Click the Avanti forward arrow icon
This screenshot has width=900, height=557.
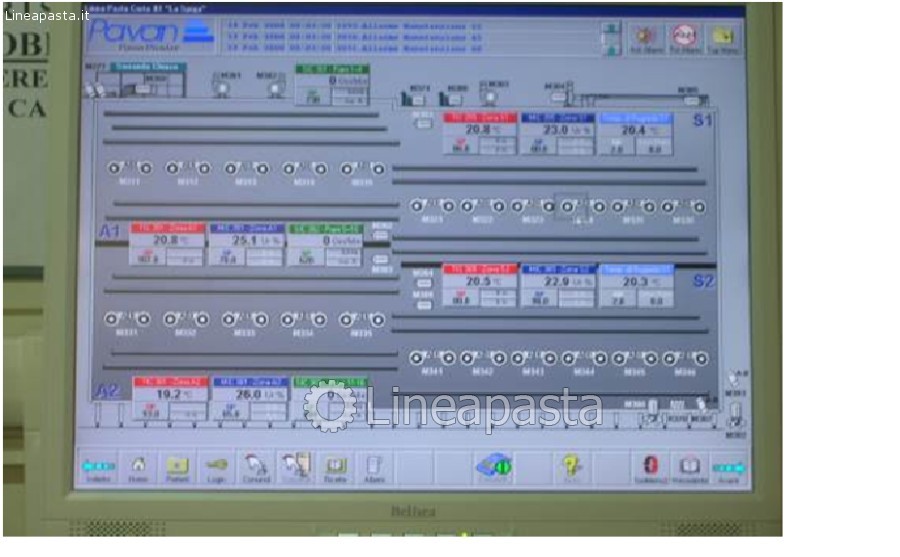(729, 467)
